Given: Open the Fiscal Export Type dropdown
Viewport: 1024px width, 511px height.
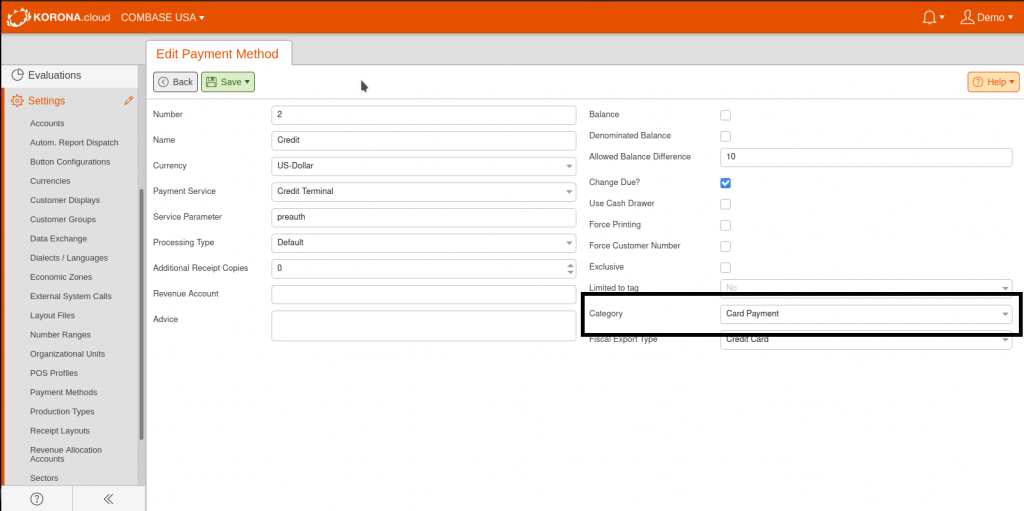Looking at the screenshot, I should click(866, 340).
